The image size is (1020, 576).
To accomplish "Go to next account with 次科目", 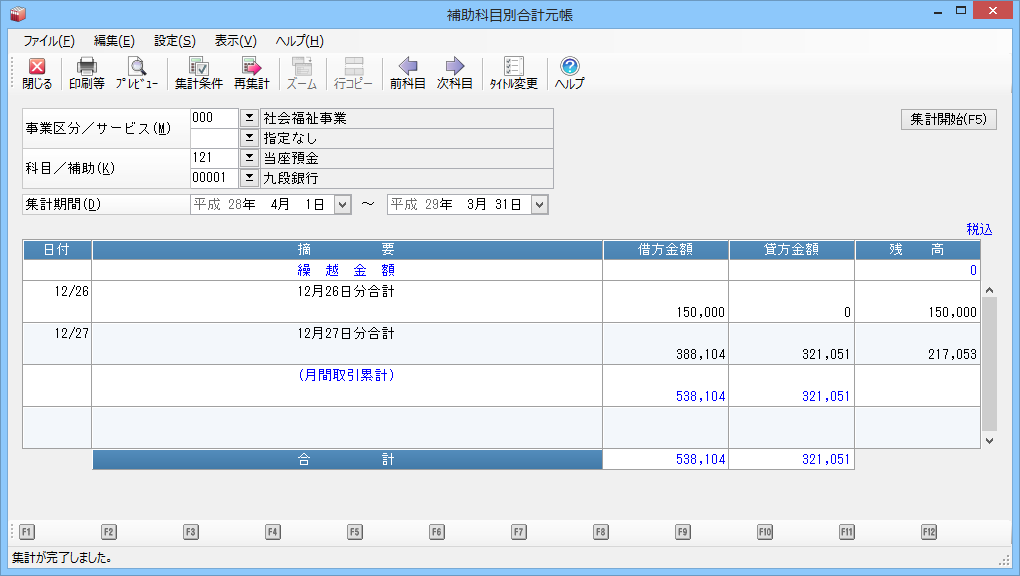I will pos(455,73).
